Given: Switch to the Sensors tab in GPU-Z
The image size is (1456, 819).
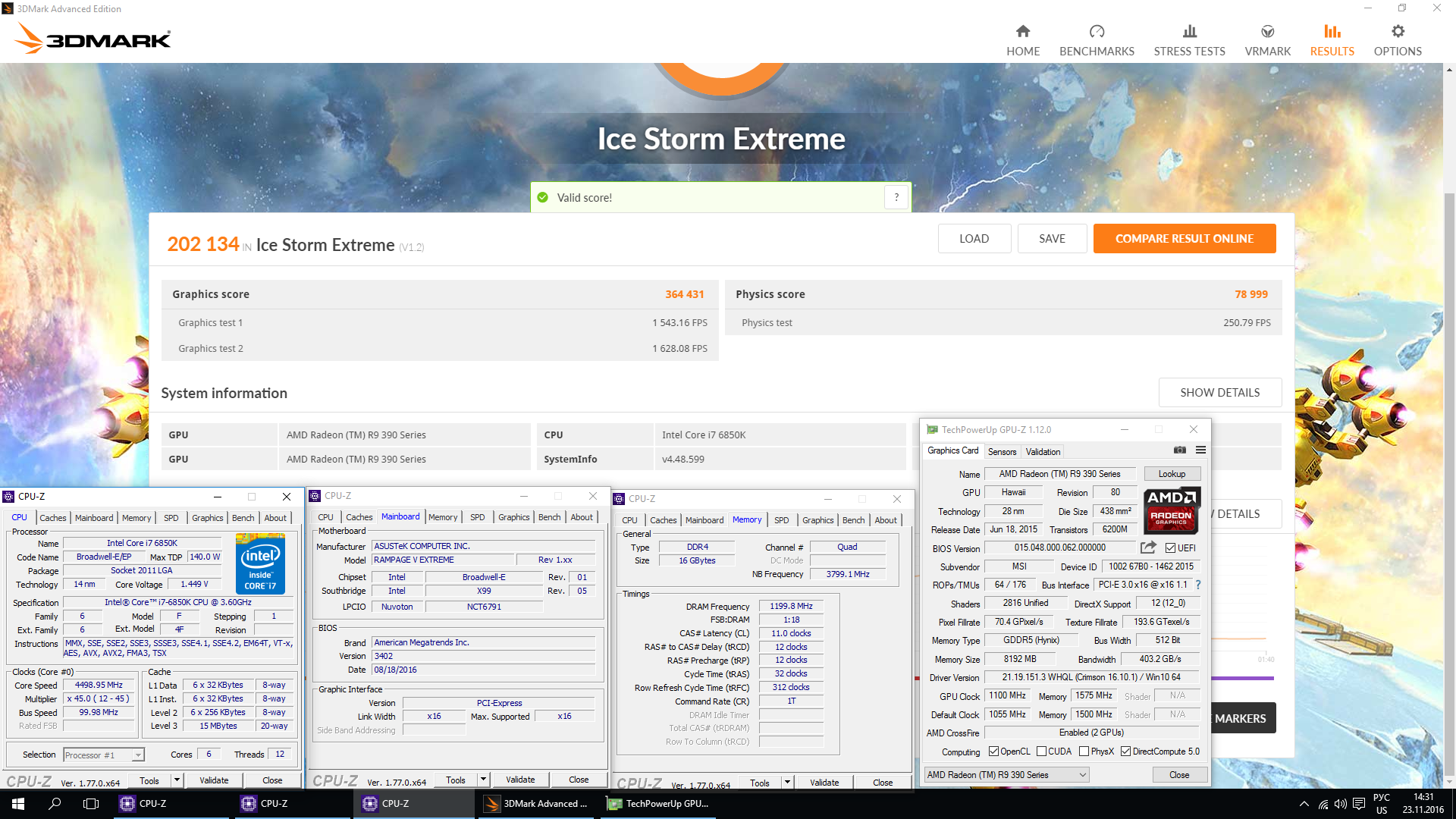Looking at the screenshot, I should point(1002,451).
